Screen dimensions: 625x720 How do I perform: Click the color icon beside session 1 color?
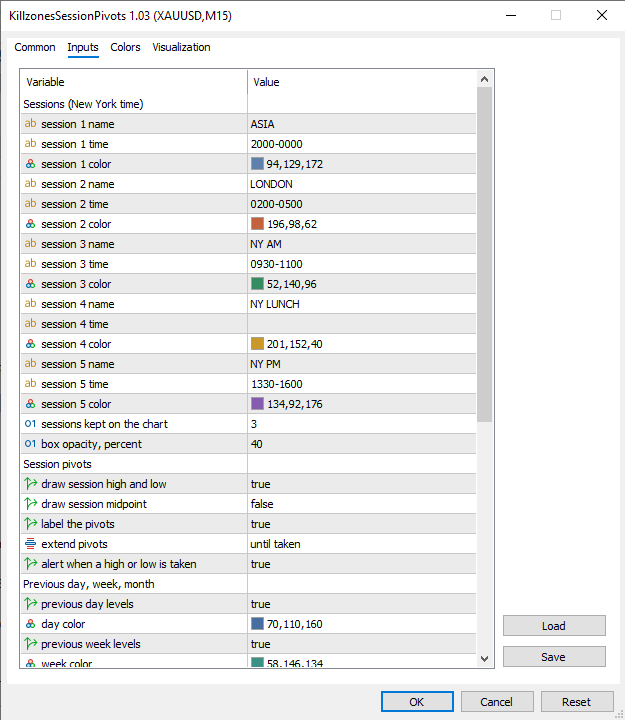tap(30, 164)
